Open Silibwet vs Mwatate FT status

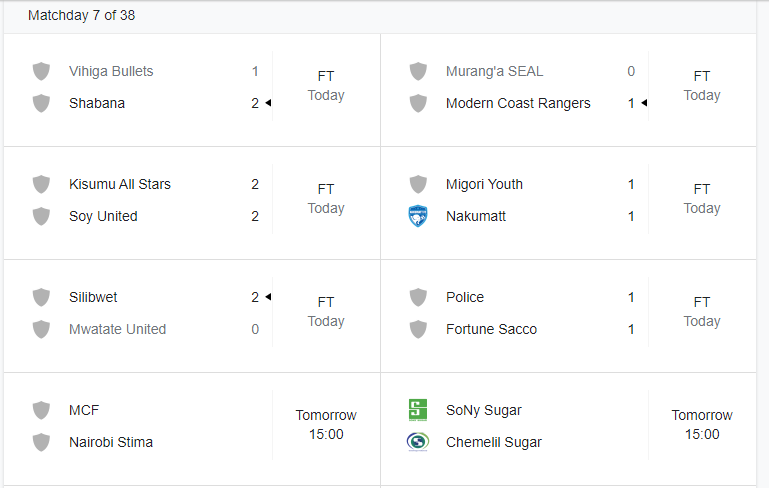[326, 302]
